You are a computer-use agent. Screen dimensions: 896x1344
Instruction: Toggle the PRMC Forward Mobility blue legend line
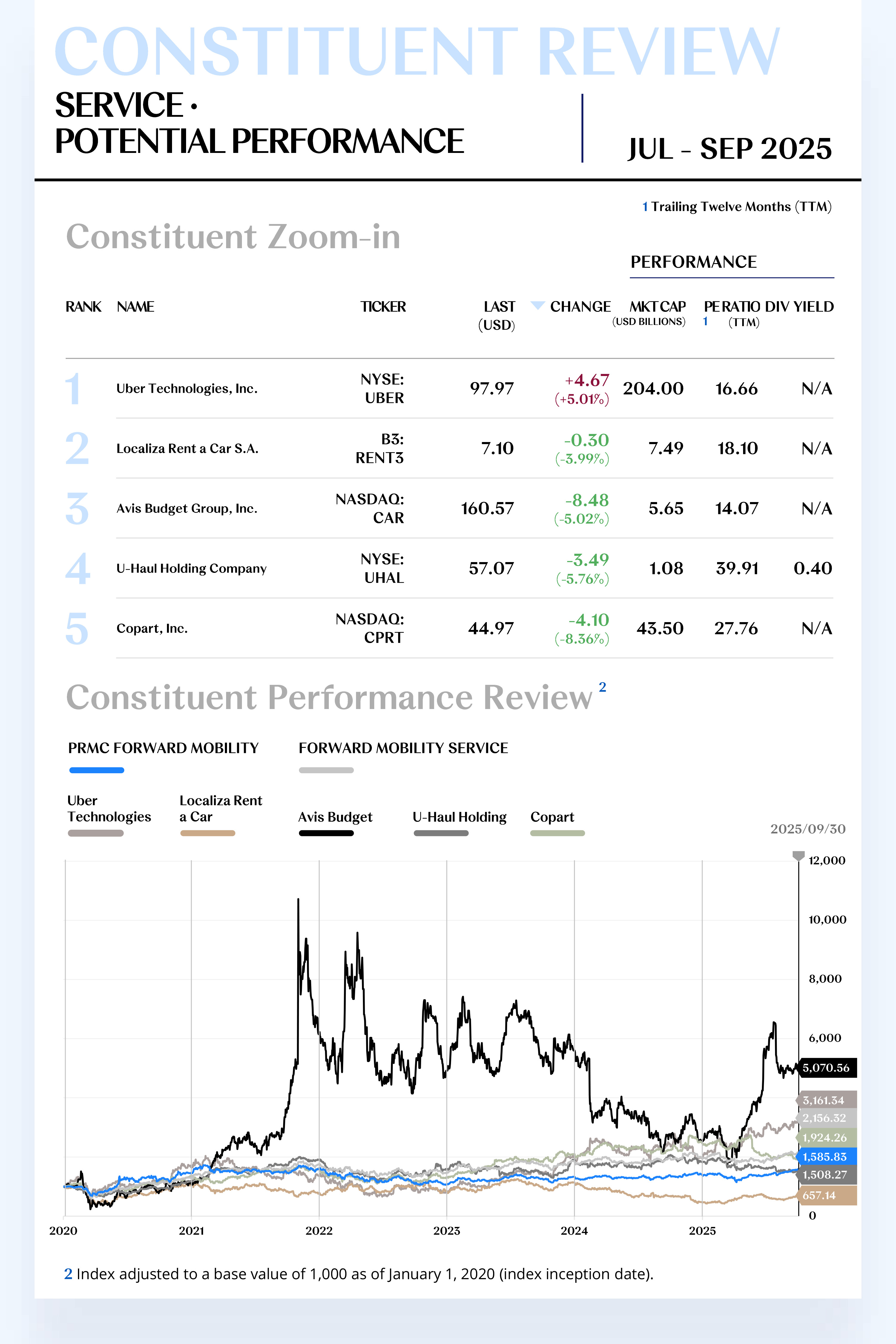[x=96, y=770]
